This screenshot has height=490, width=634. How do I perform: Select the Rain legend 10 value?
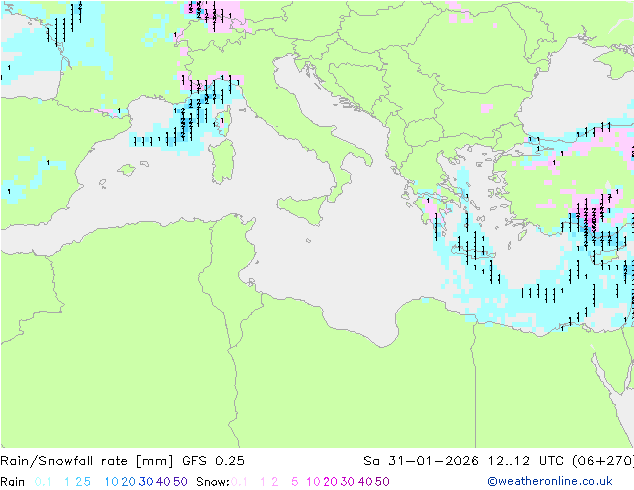pos(112,482)
